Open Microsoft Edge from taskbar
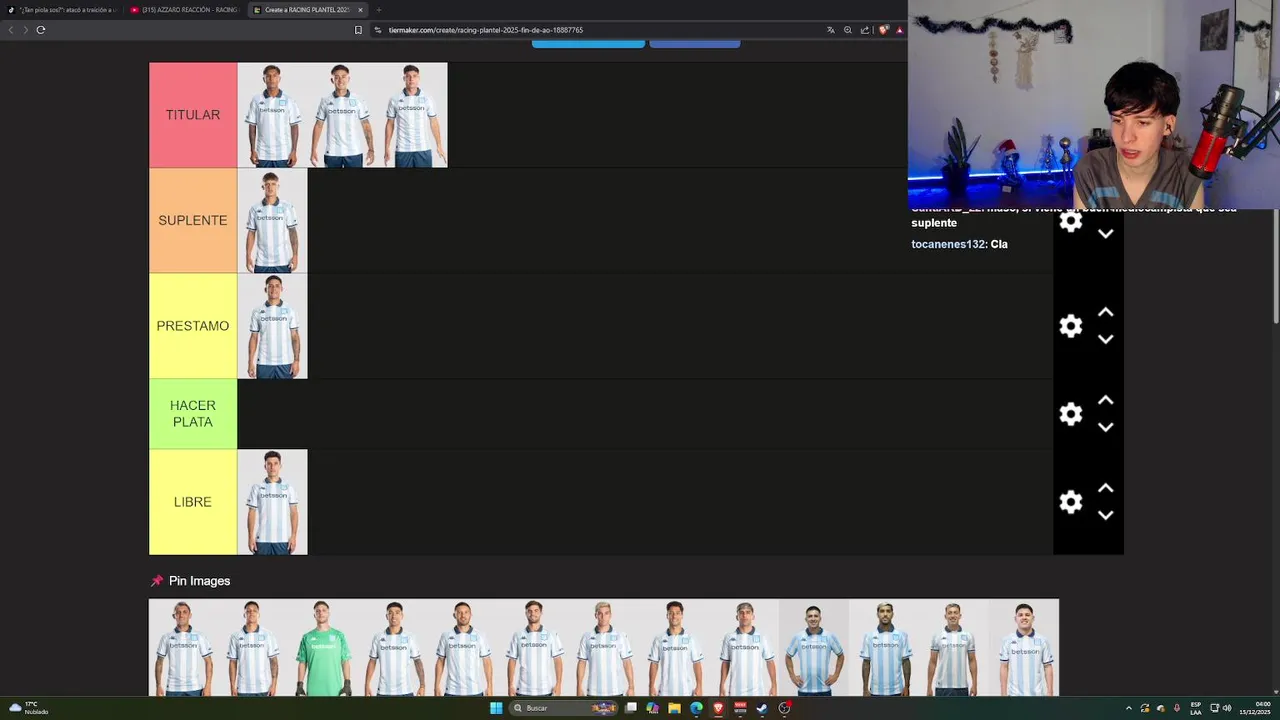The width and height of the screenshot is (1280, 720). coord(696,708)
